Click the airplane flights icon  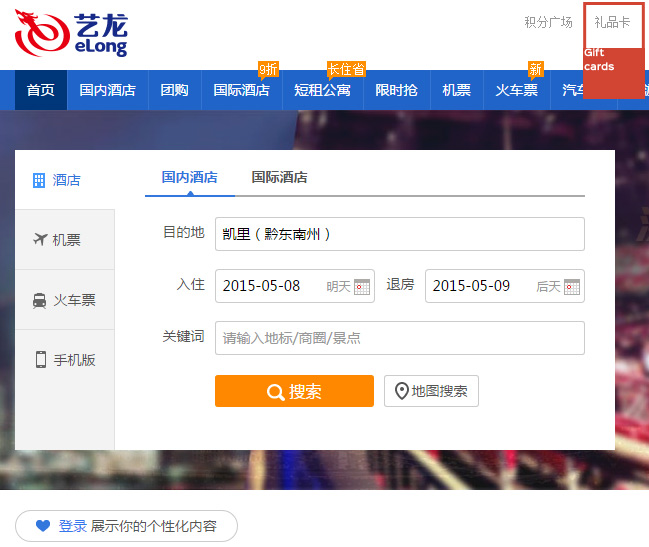click(x=40, y=240)
